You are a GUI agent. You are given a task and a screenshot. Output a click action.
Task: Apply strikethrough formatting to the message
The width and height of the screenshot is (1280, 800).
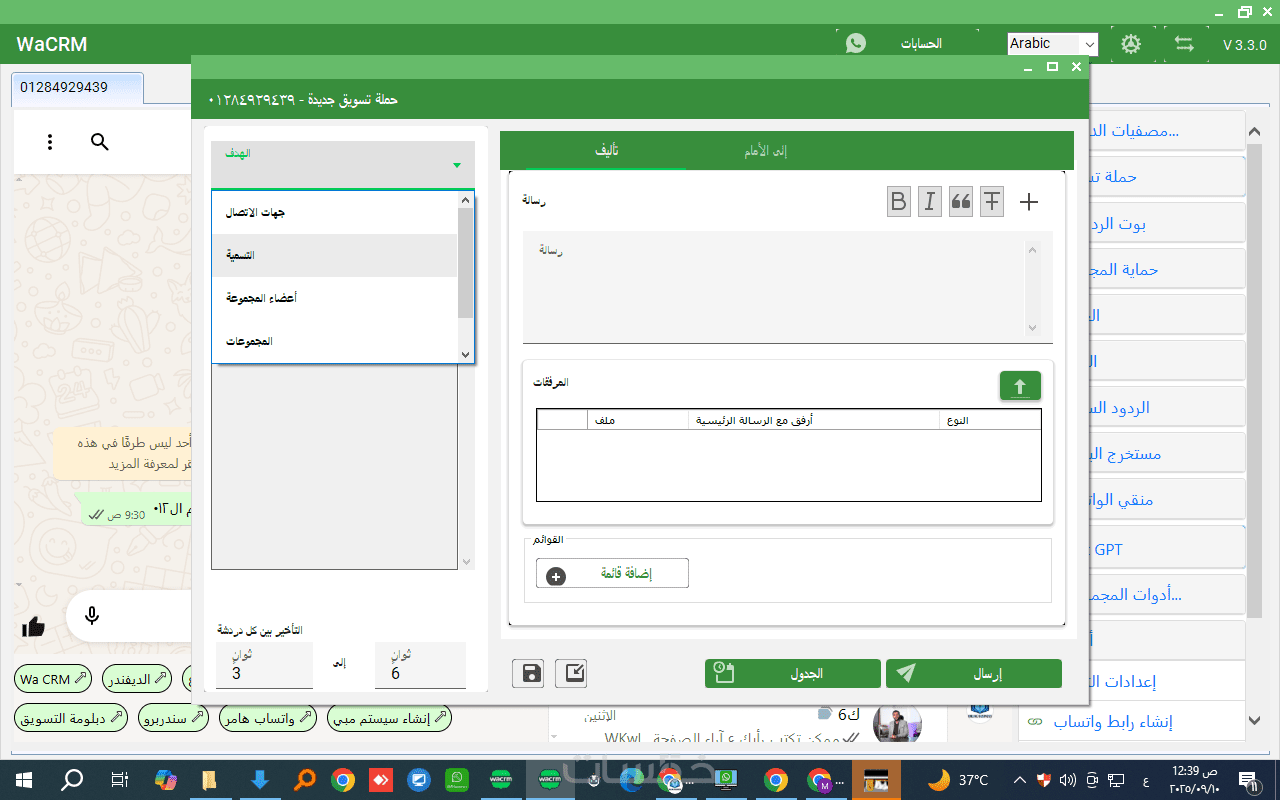[x=992, y=202]
